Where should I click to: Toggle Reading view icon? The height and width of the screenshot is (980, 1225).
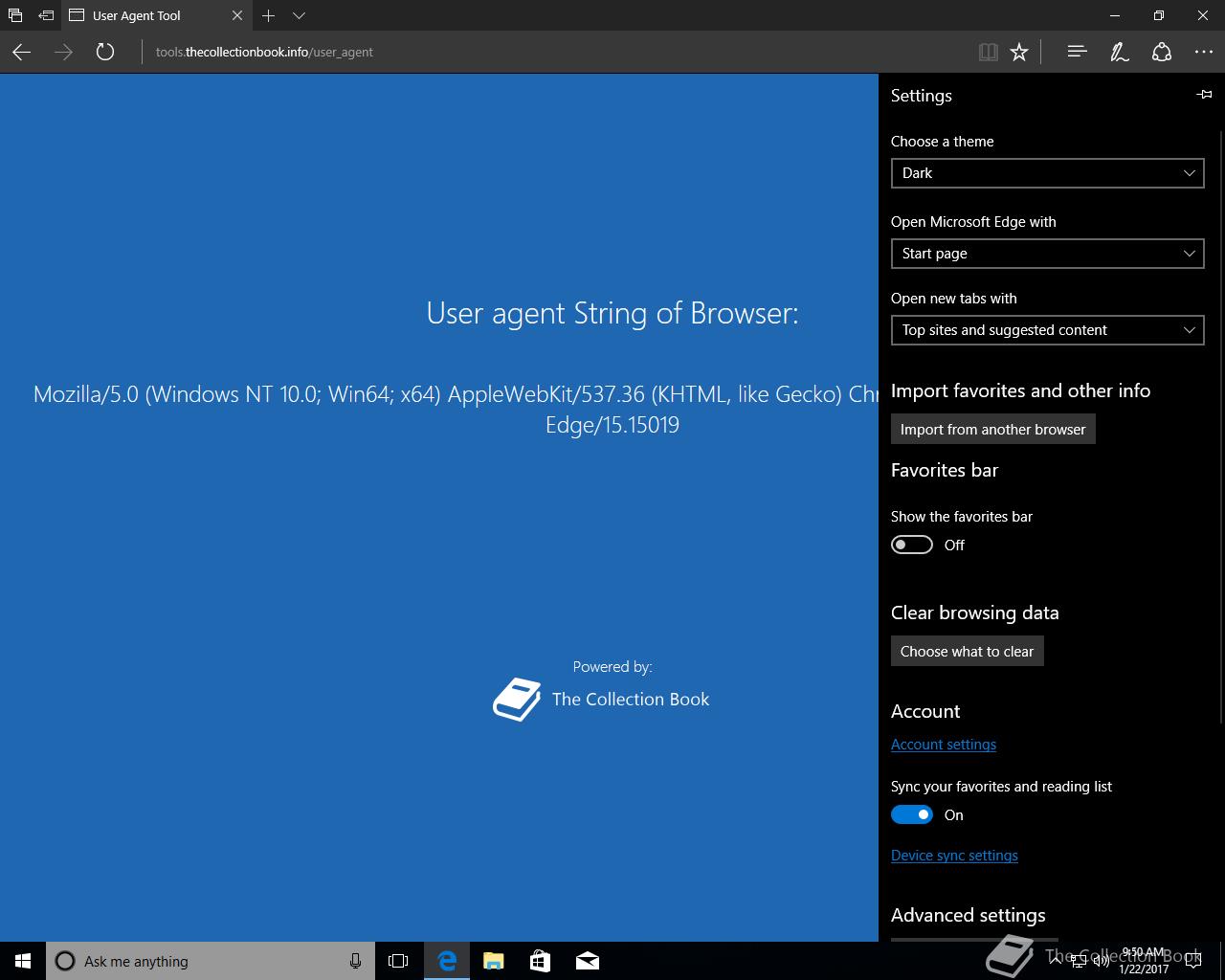989,53
